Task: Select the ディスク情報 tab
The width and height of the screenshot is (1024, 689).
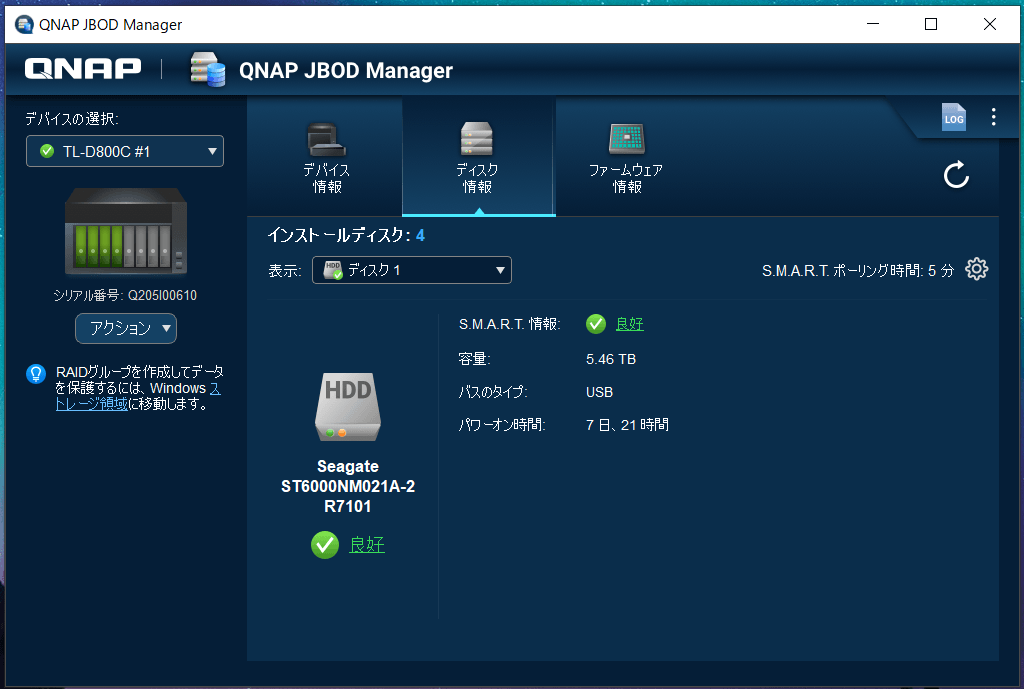Action: (478, 157)
